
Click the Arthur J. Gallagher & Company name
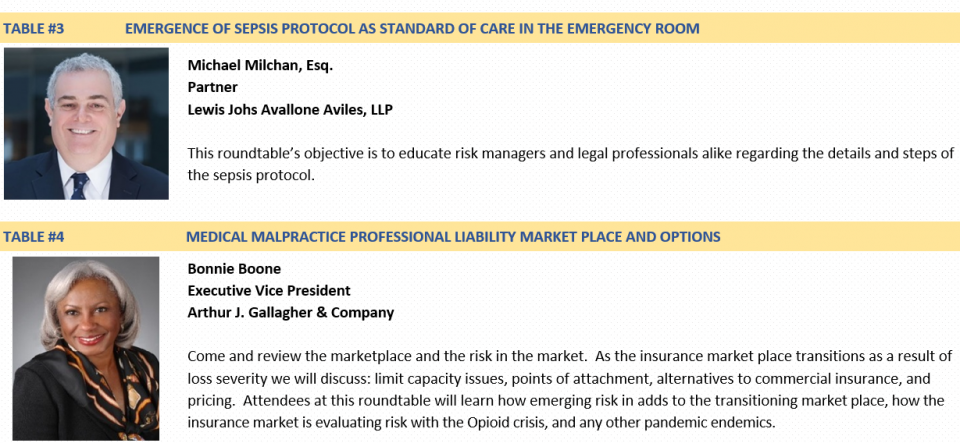tap(291, 313)
